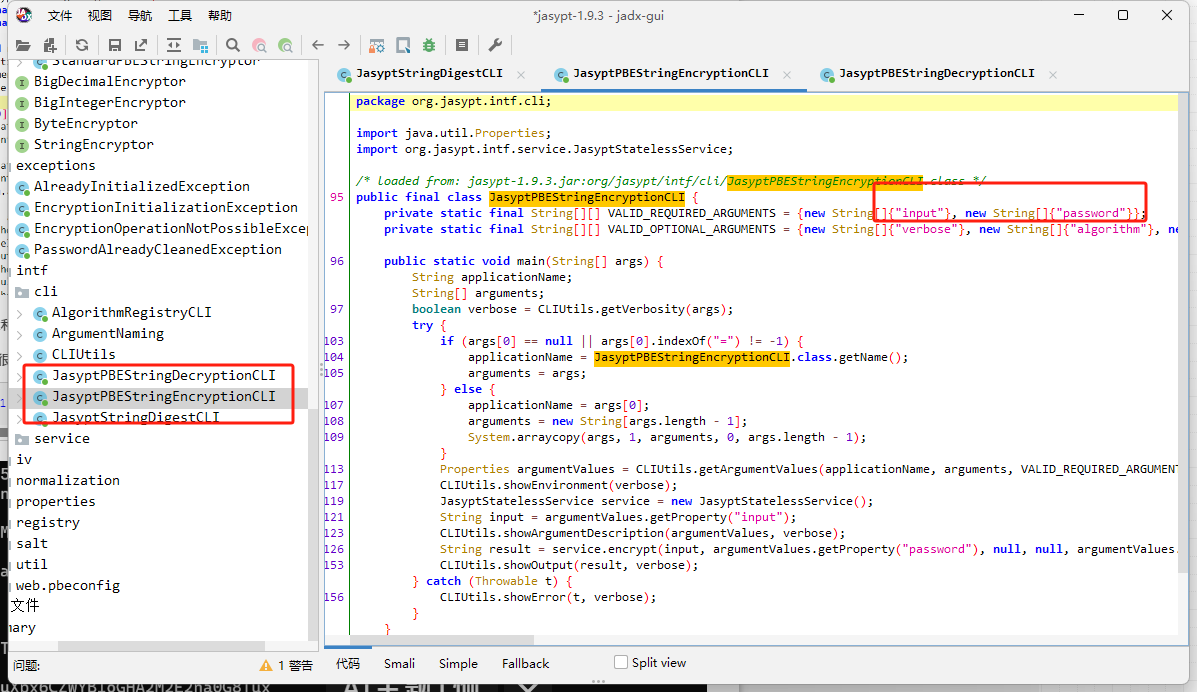
Task: Switch to JasyptPBEStringDecryptionCLI tab
Action: (x=936, y=74)
